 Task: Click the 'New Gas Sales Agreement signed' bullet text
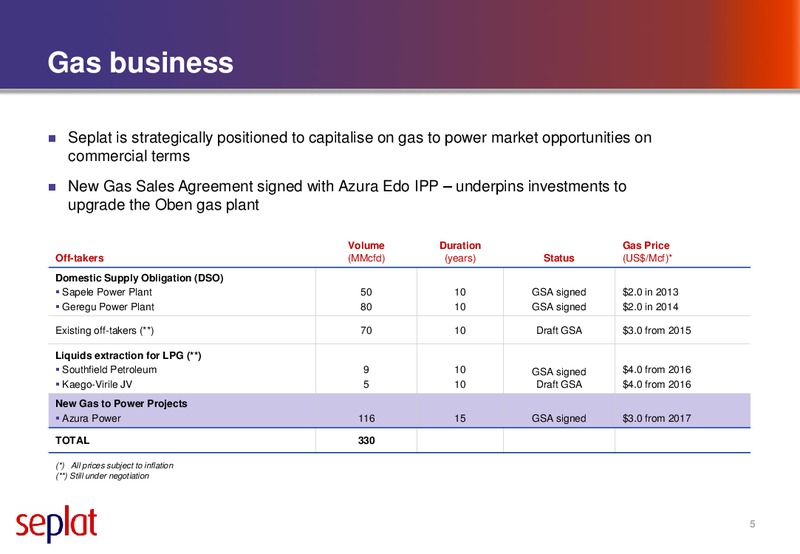point(347,195)
